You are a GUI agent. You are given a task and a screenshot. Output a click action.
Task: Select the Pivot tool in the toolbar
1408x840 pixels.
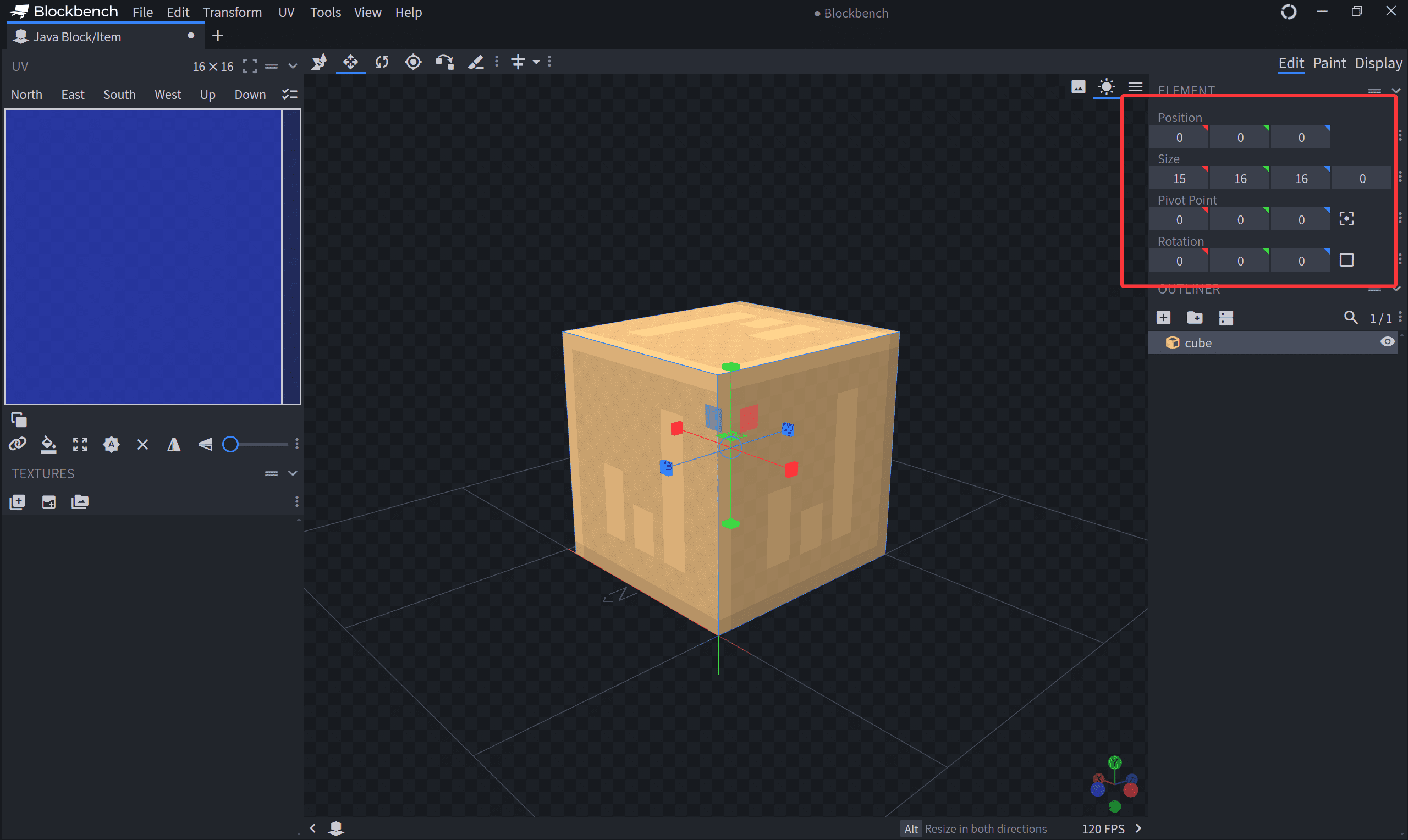click(x=413, y=62)
